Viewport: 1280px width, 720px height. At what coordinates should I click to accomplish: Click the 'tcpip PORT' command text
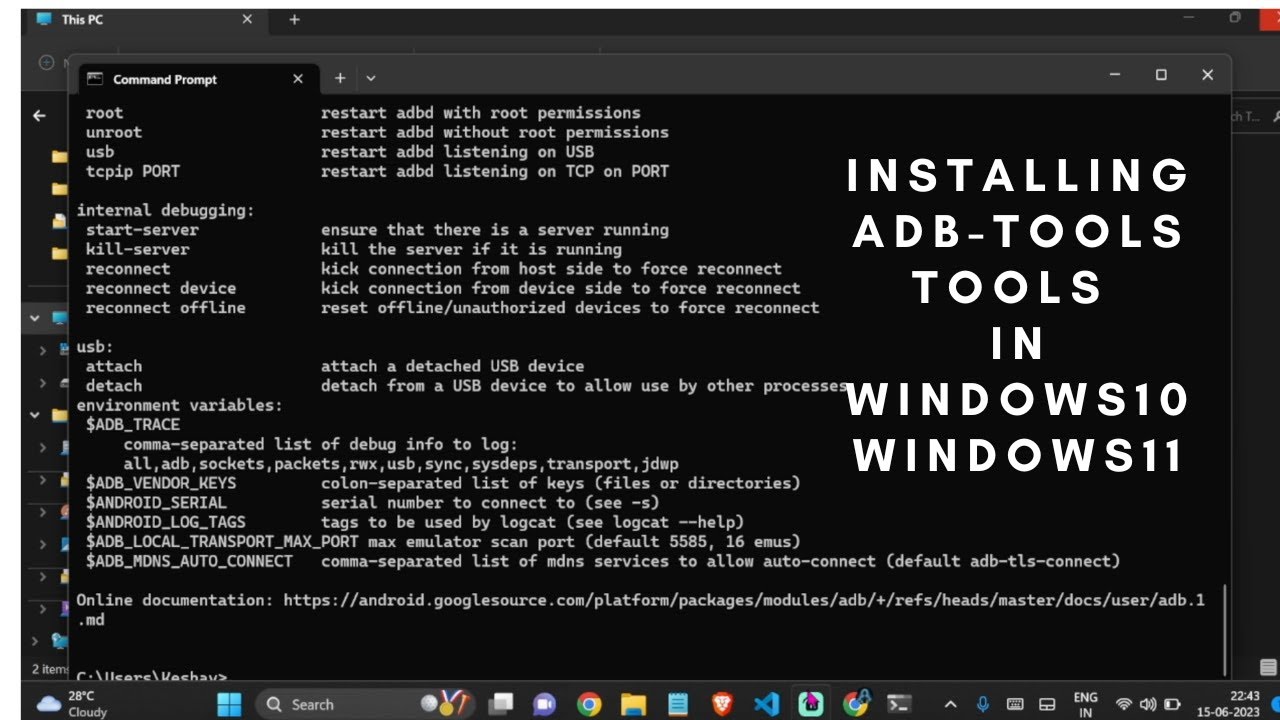coord(133,171)
